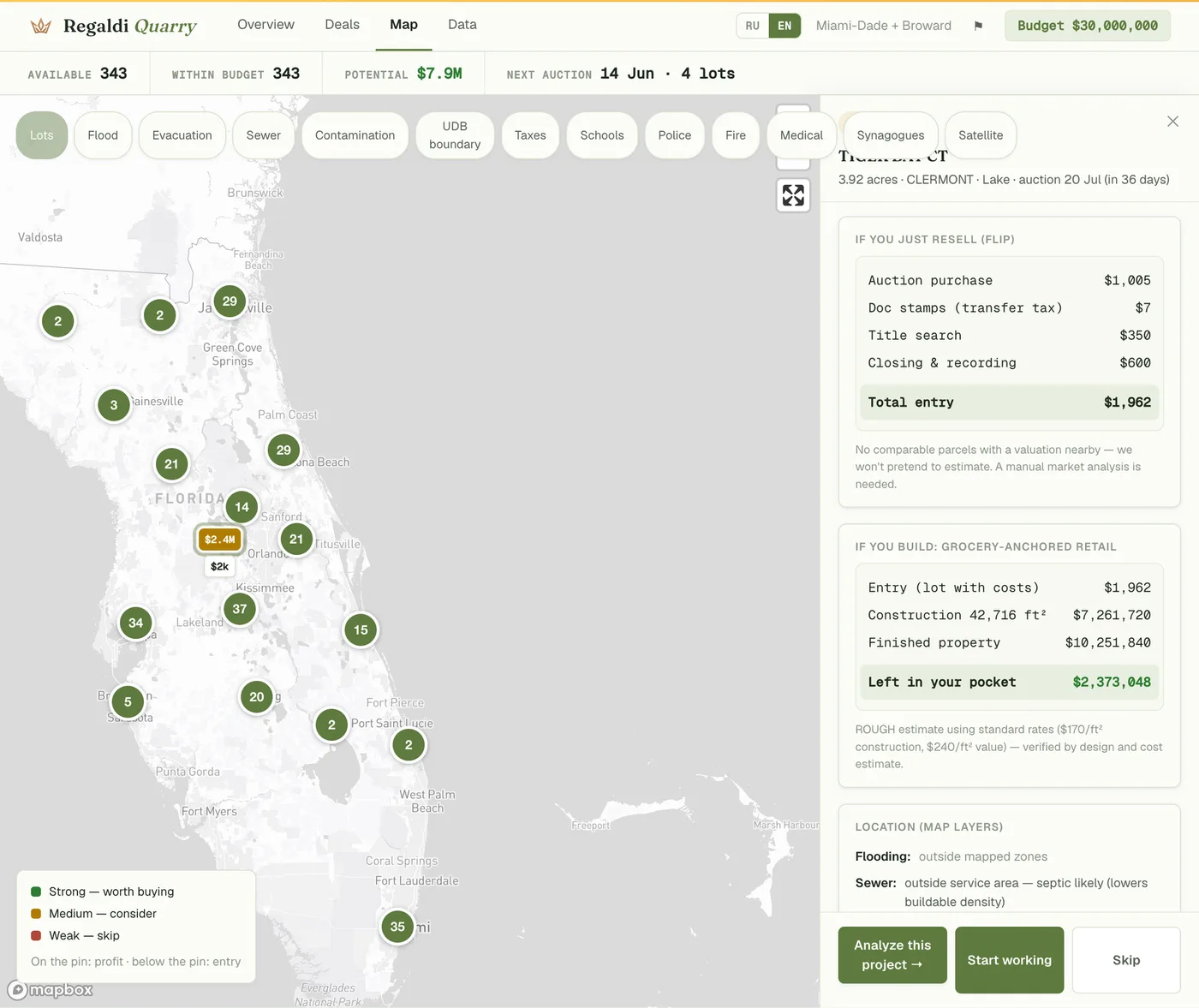Open the 34 cluster west of Lakeland
The image size is (1199, 1008).
point(135,623)
